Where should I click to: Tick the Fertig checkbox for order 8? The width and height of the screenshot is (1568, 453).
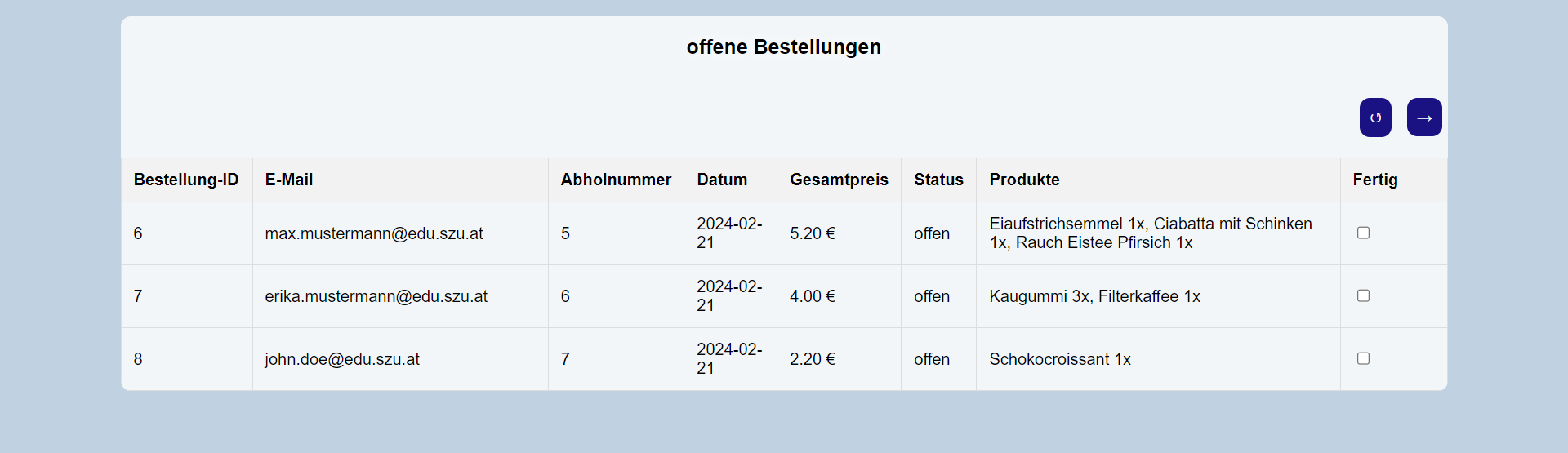[1363, 358]
